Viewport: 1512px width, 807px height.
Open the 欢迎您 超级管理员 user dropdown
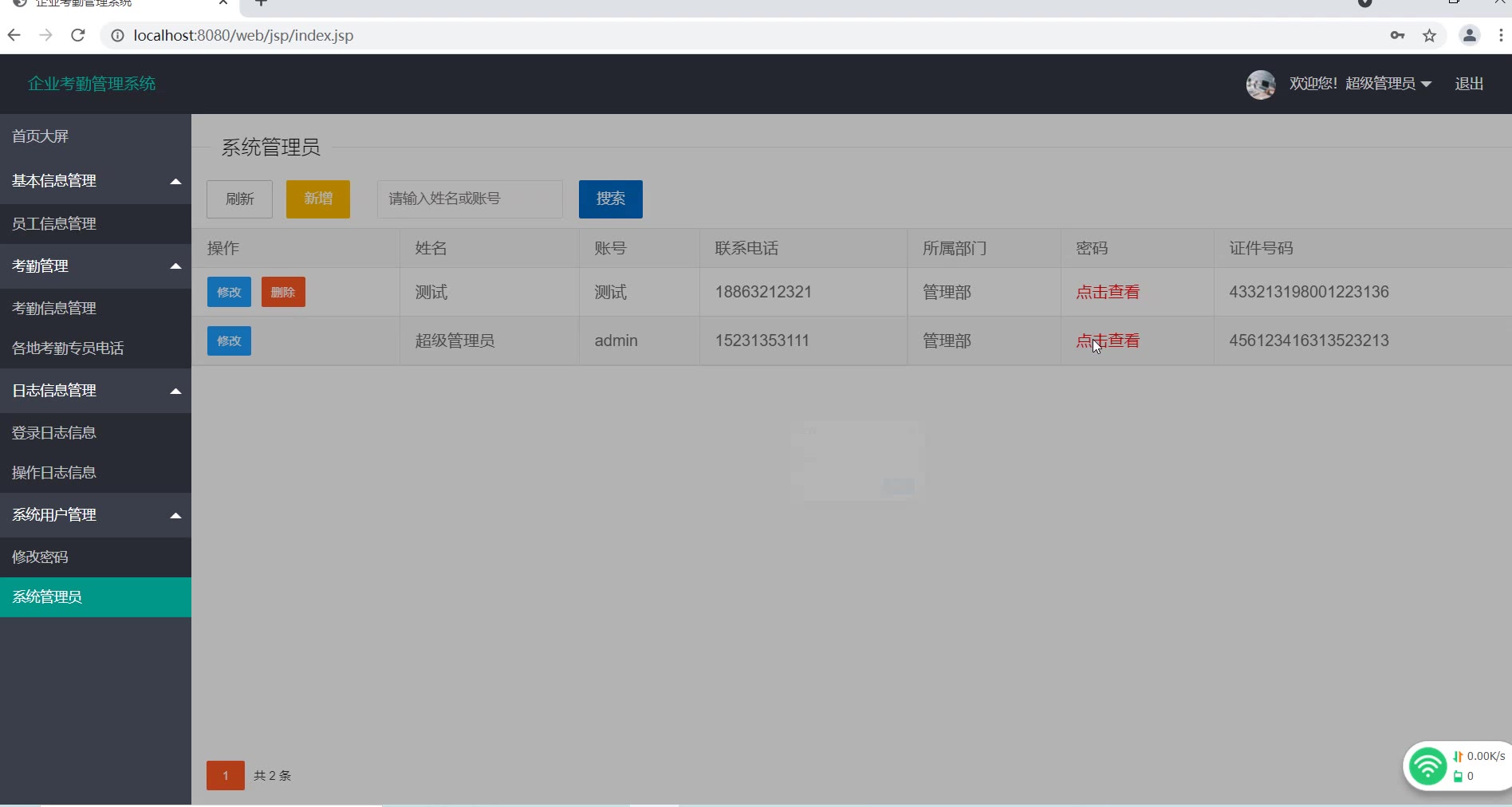[1360, 84]
